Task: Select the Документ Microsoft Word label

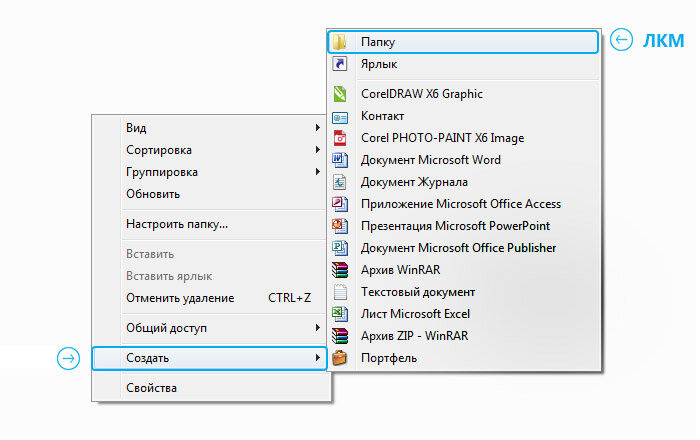Action: pos(431,160)
